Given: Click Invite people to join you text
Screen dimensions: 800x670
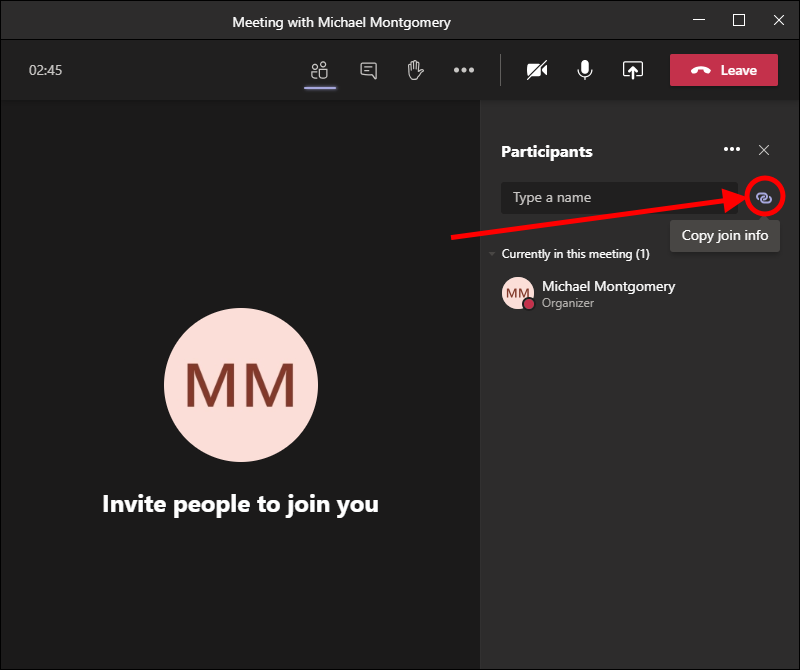Looking at the screenshot, I should coord(240,505).
